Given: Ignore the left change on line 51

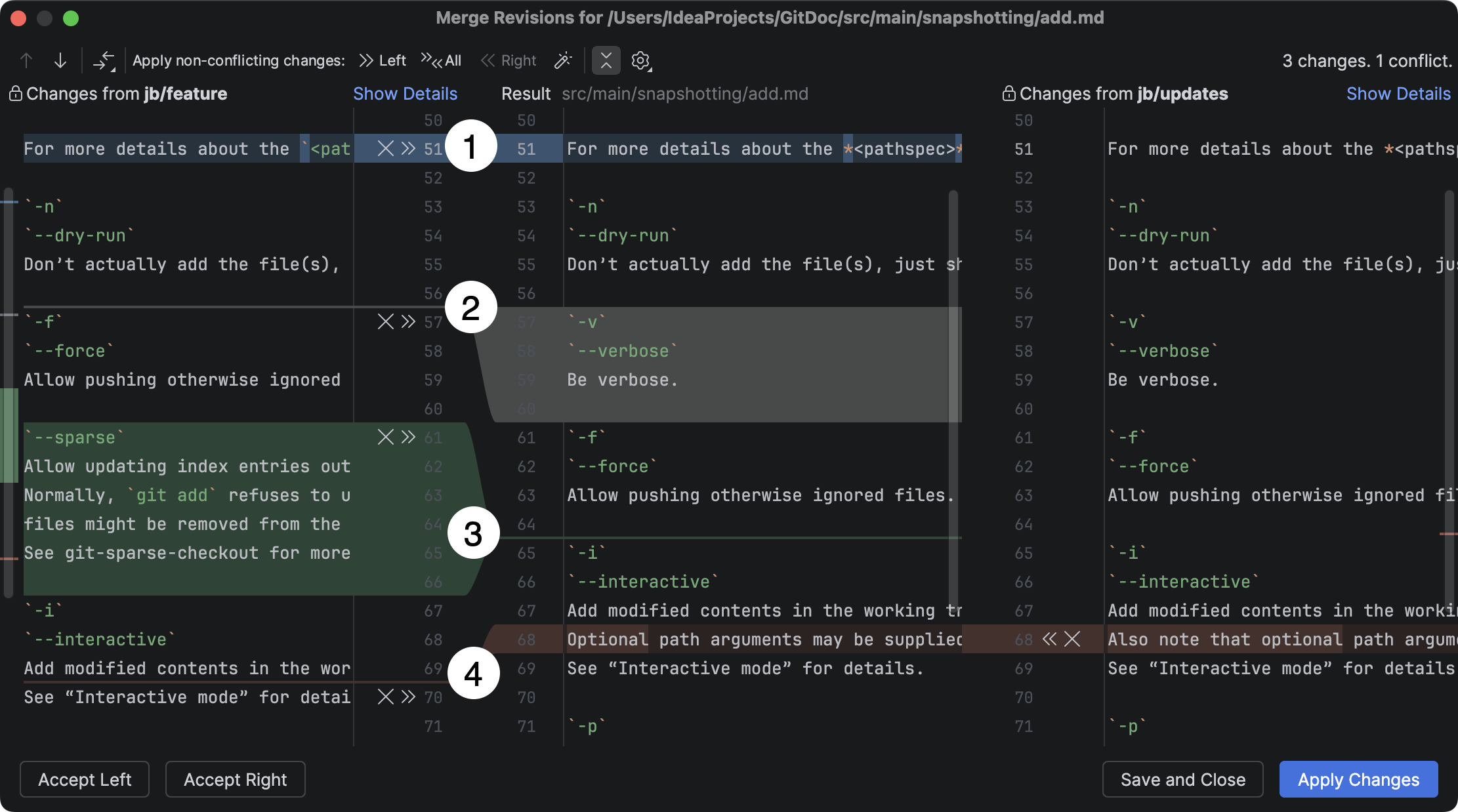Looking at the screenshot, I should pyautogui.click(x=386, y=148).
